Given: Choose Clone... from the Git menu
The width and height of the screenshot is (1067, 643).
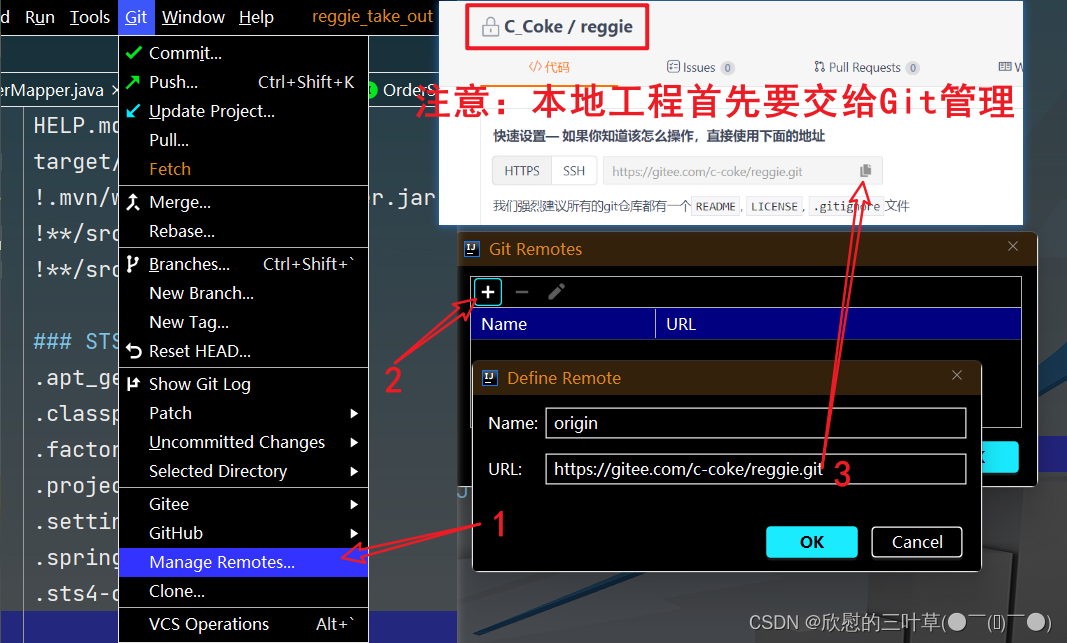Looking at the screenshot, I should pyautogui.click(x=244, y=591).
